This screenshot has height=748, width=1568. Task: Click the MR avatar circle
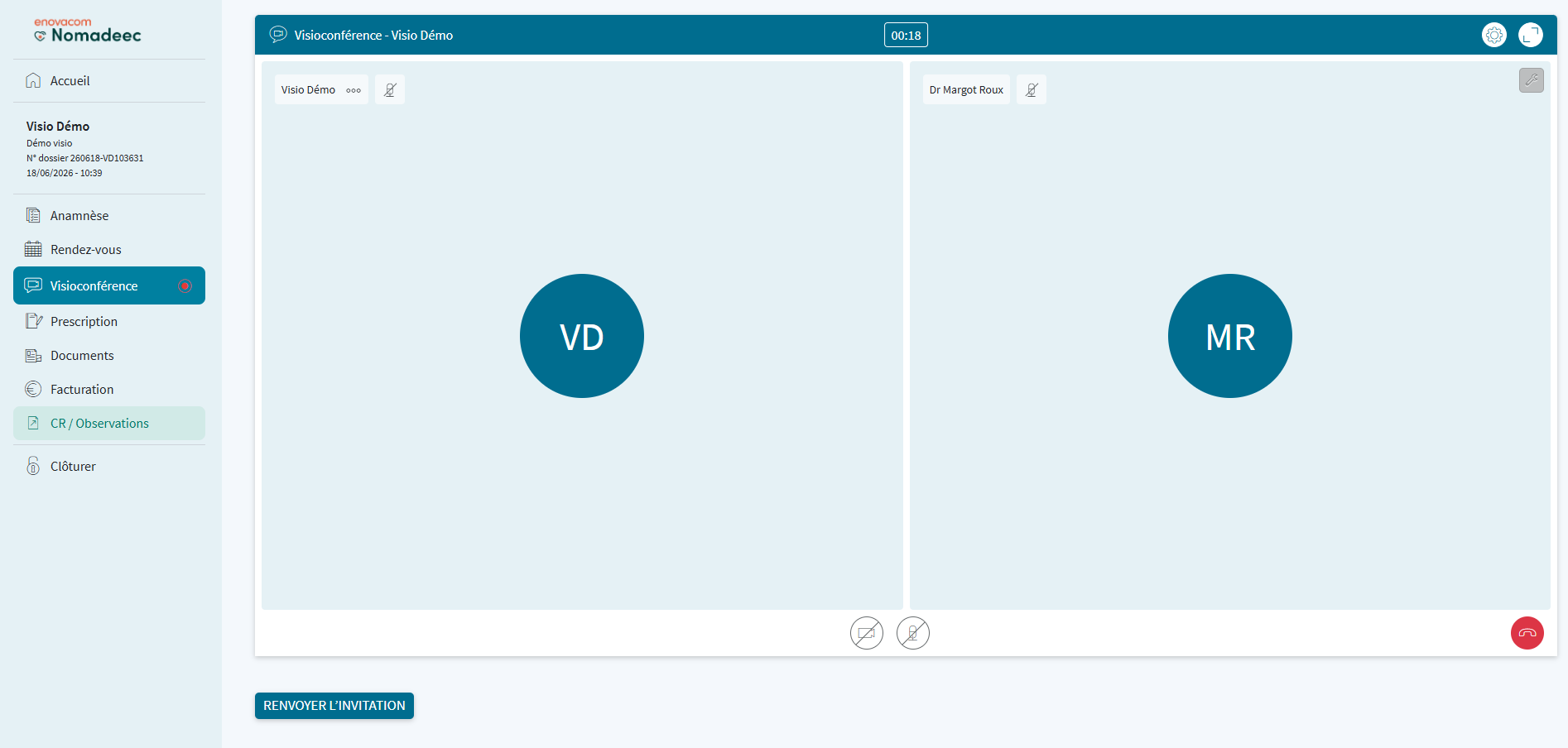click(x=1230, y=336)
